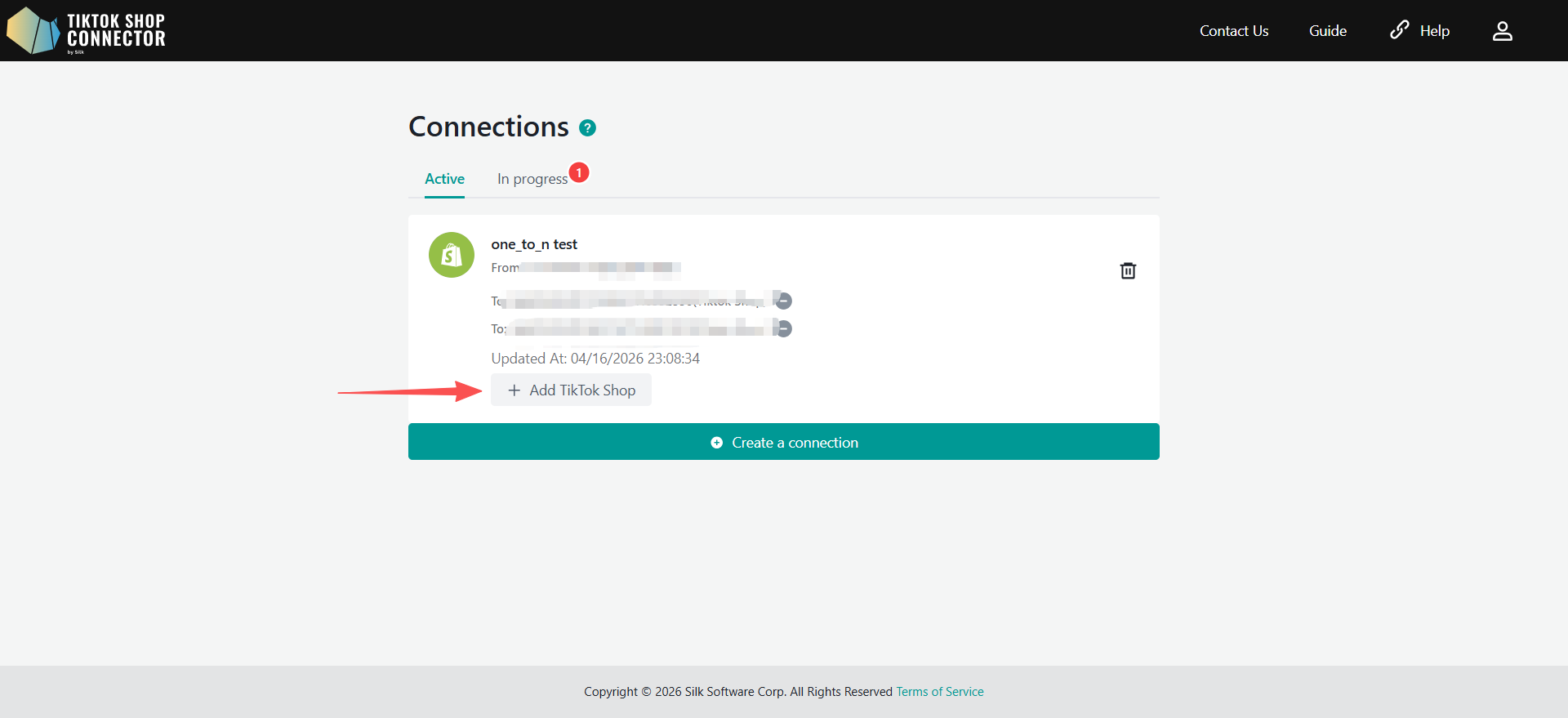Delete the one_to_n test connection via trash icon
Screen dimensions: 1568x718
(1127, 270)
